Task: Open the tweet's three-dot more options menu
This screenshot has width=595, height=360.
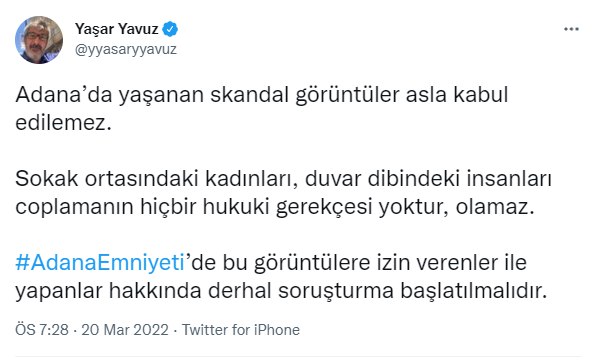Action: (571, 29)
